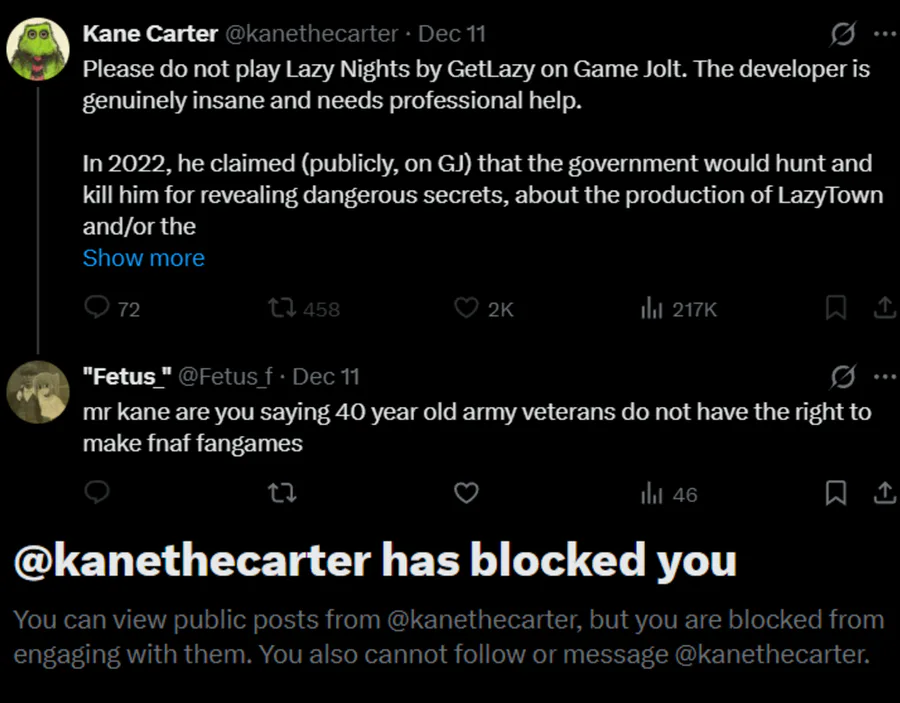The width and height of the screenshot is (900, 703).
Task: Like the "Fetus_" reply
Action: 466,493
